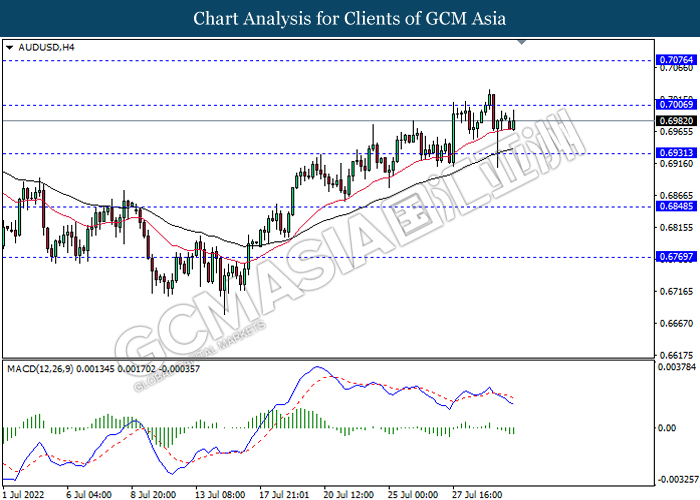This screenshot has height=500, width=700.
Task: Click the chart shift triangle marker at top
Action: coord(521,42)
